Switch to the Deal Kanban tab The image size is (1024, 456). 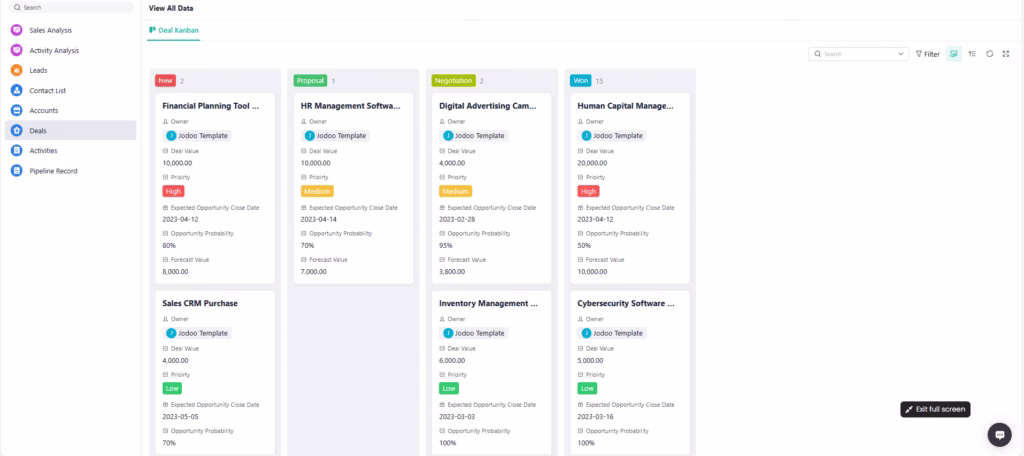pyautogui.click(x=174, y=30)
